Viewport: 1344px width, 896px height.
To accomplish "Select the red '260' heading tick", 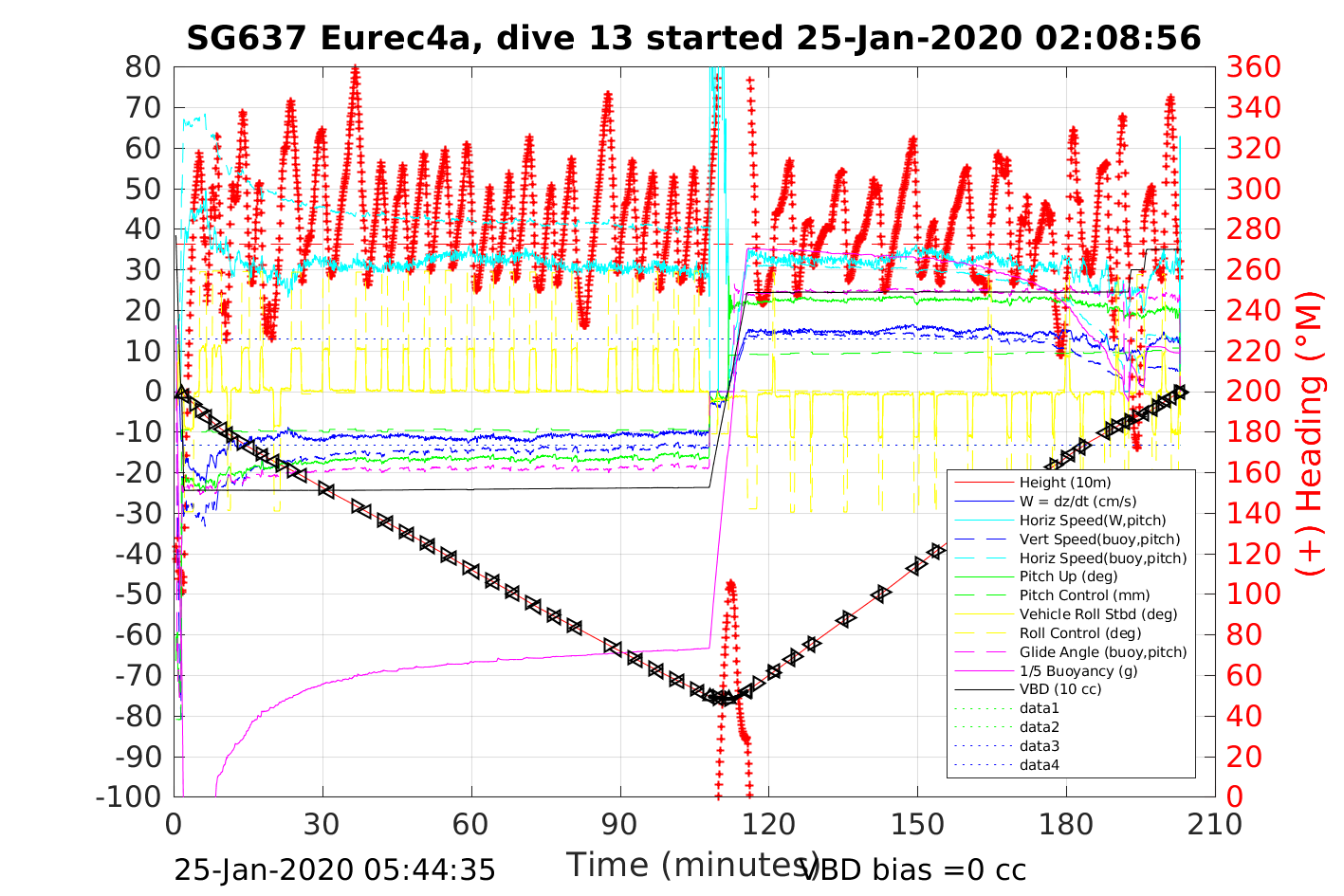I will [1254, 269].
